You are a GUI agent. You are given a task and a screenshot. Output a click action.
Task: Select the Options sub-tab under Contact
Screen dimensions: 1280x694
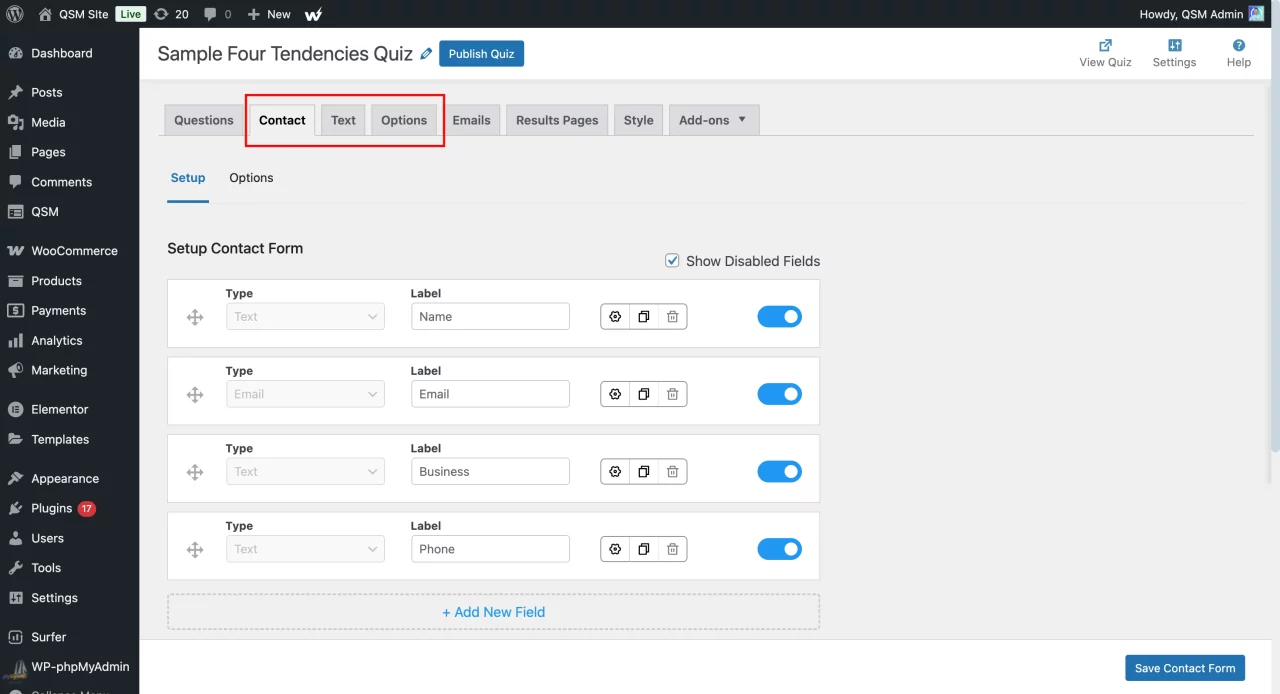(x=251, y=178)
